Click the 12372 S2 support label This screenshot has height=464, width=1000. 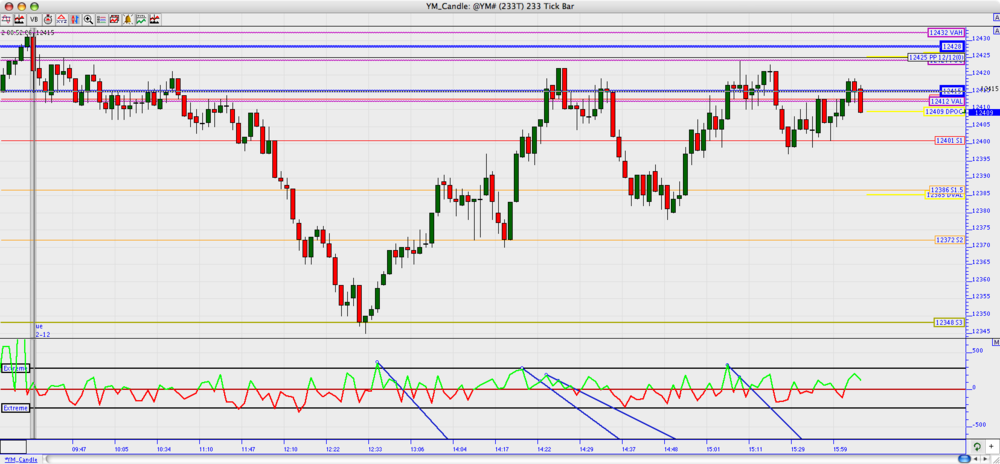(x=949, y=240)
